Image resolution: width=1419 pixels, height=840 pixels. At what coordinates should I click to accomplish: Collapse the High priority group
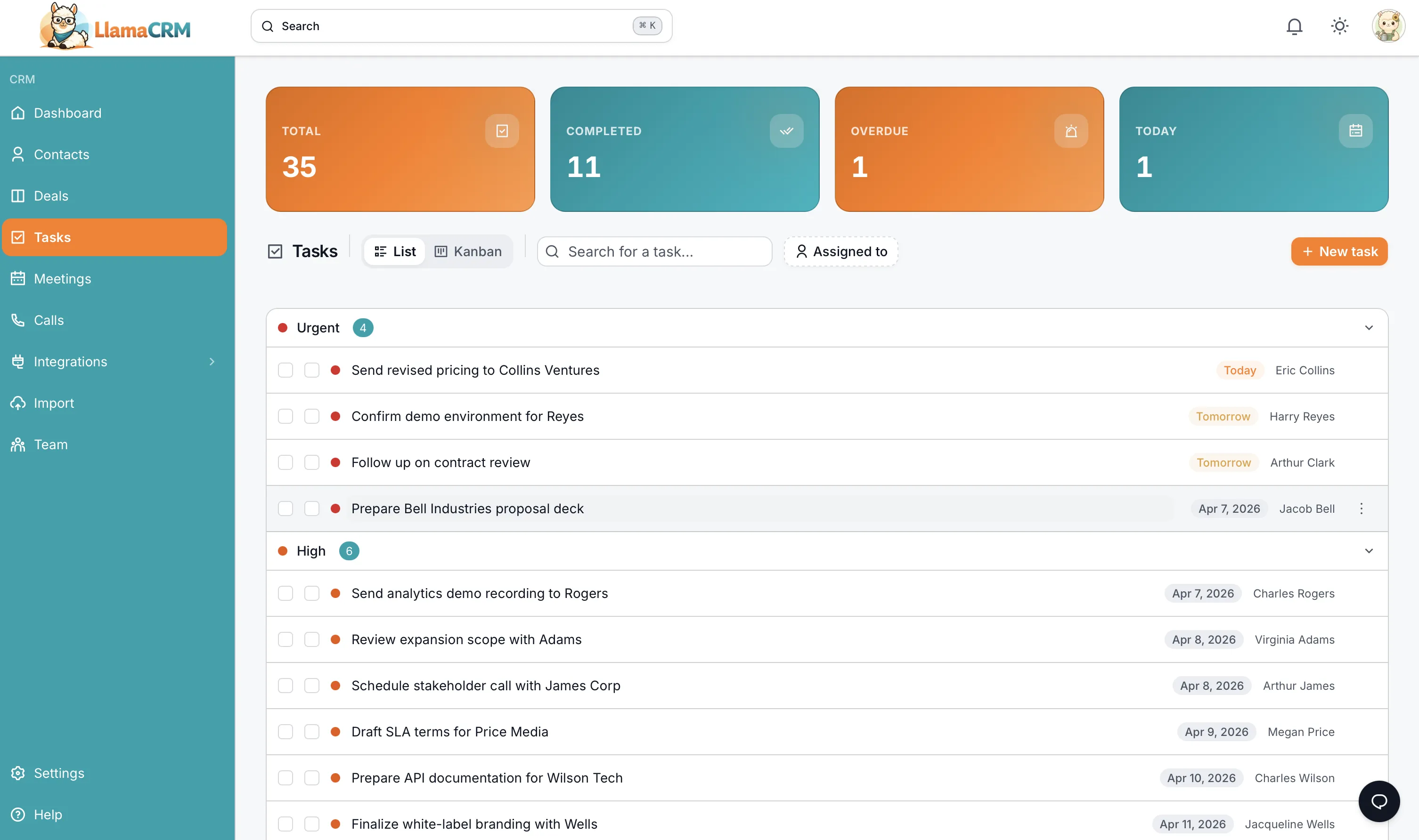1368,551
